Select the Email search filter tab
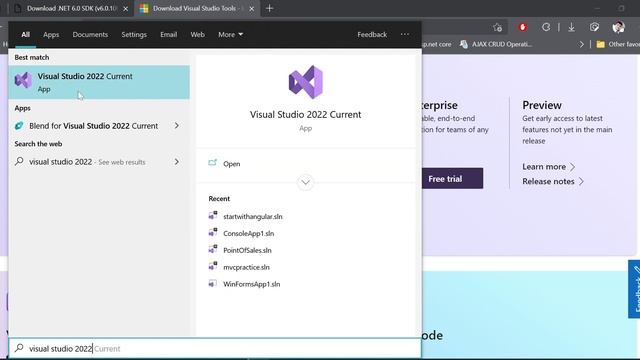This screenshot has height=360, width=640. coord(169,35)
